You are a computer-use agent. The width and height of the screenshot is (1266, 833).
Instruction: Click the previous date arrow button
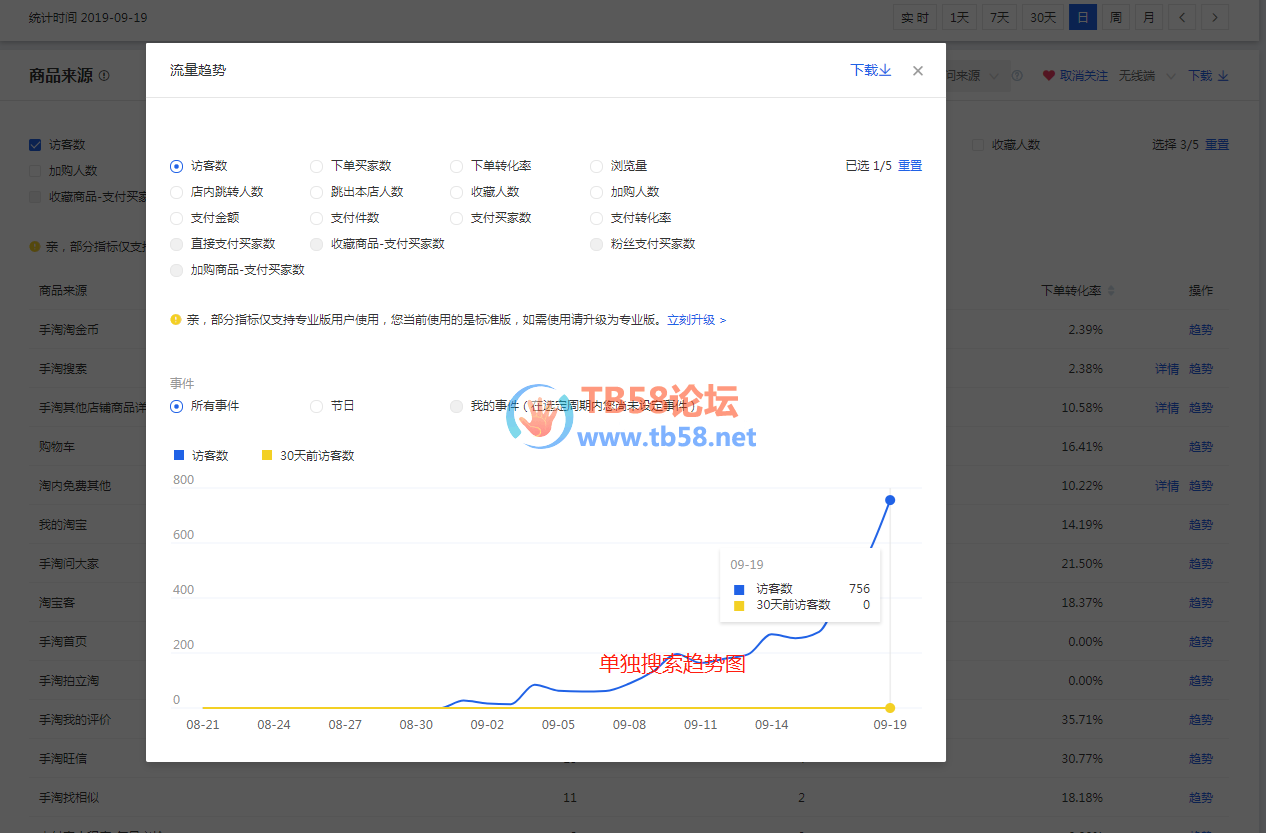coord(1181,17)
